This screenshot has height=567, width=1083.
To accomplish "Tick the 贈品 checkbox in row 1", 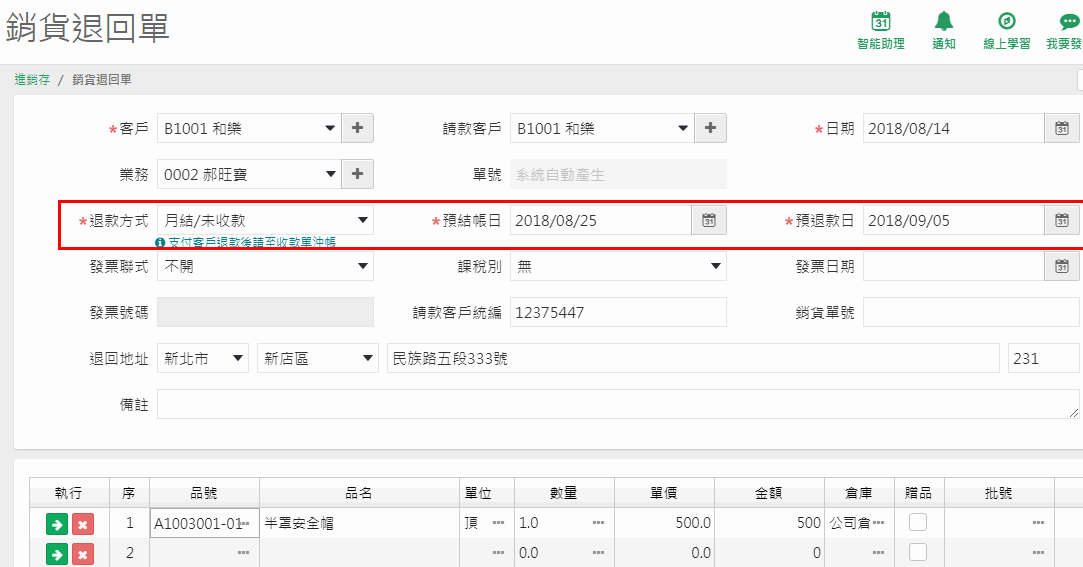I will click(918, 522).
